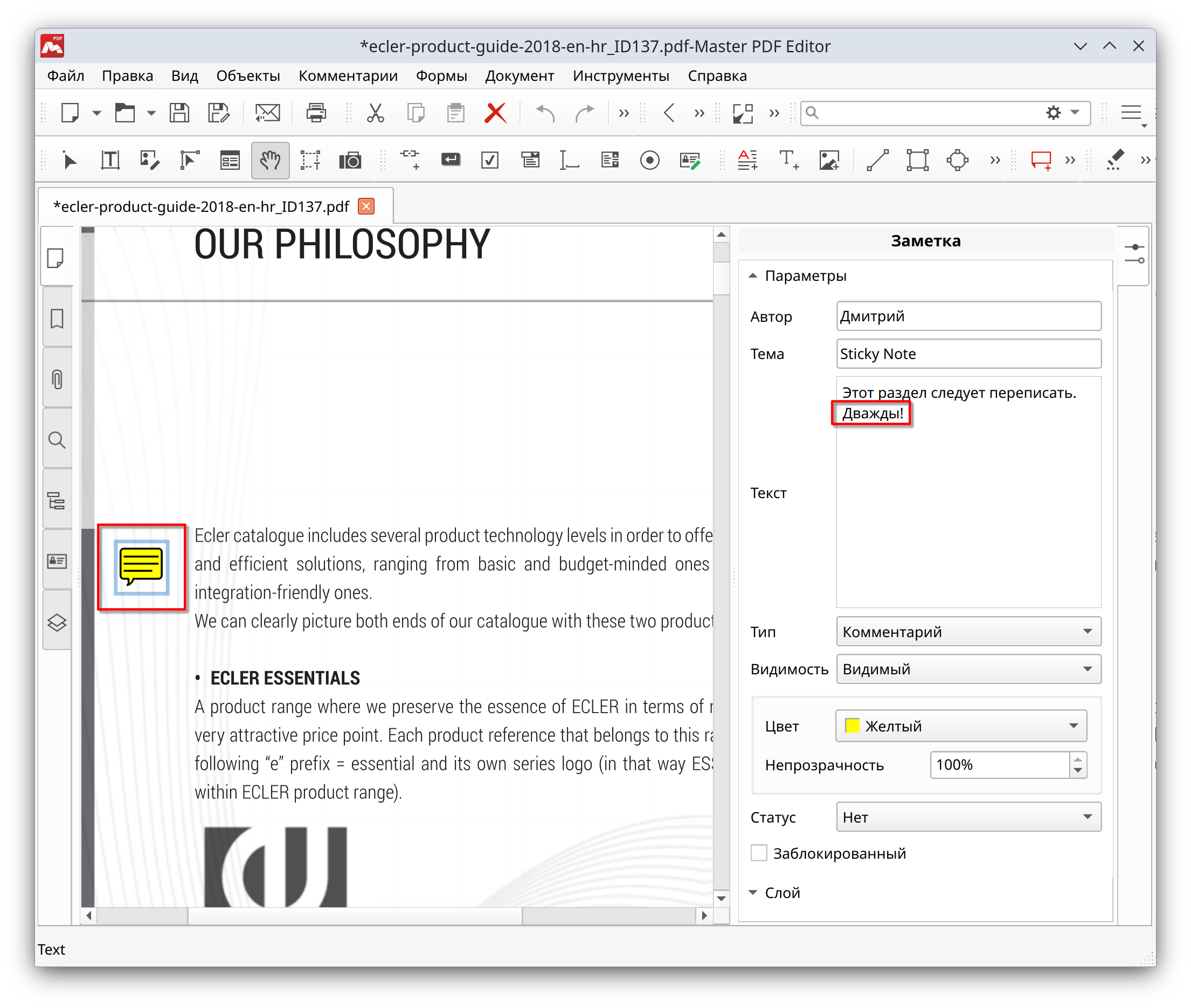Open the Справка menu

tap(717, 76)
